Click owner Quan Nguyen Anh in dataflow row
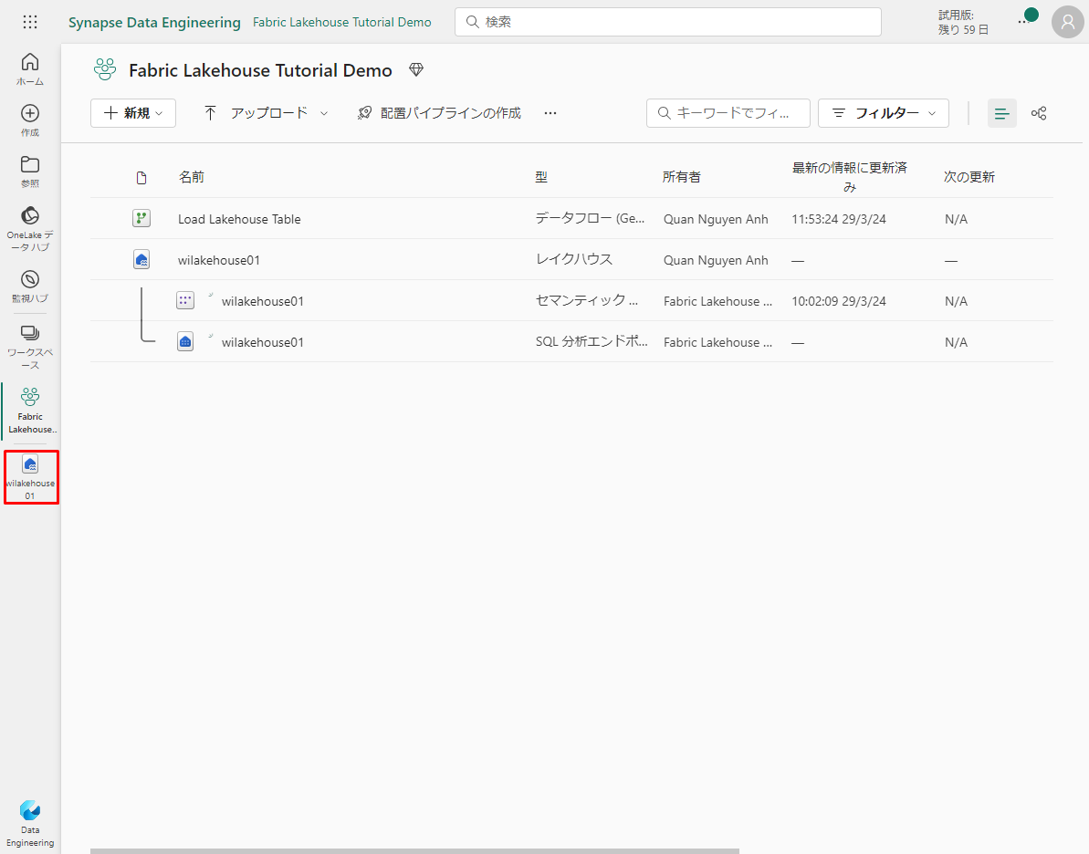This screenshot has width=1089, height=854. pyautogui.click(x=715, y=219)
